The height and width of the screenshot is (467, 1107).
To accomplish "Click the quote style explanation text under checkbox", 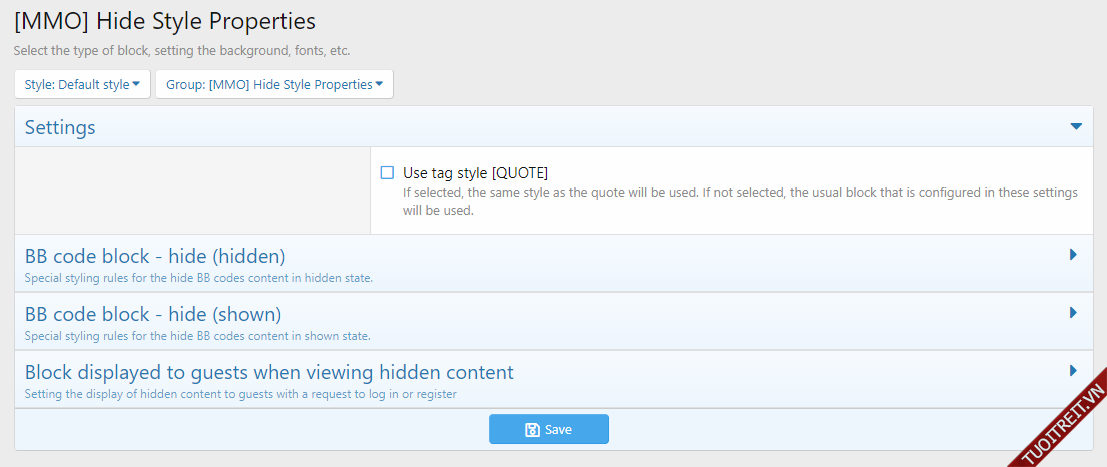I will [740, 201].
